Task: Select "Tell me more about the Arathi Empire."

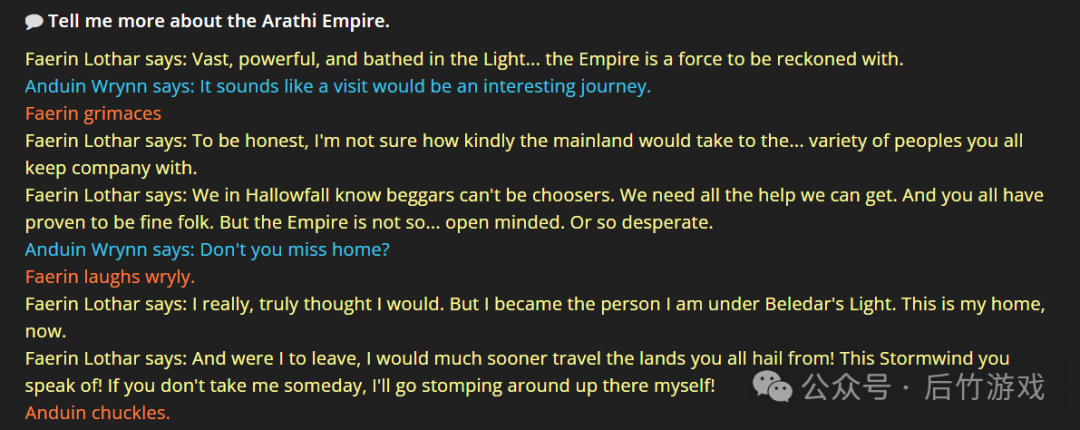Action: pyautogui.click(x=218, y=21)
